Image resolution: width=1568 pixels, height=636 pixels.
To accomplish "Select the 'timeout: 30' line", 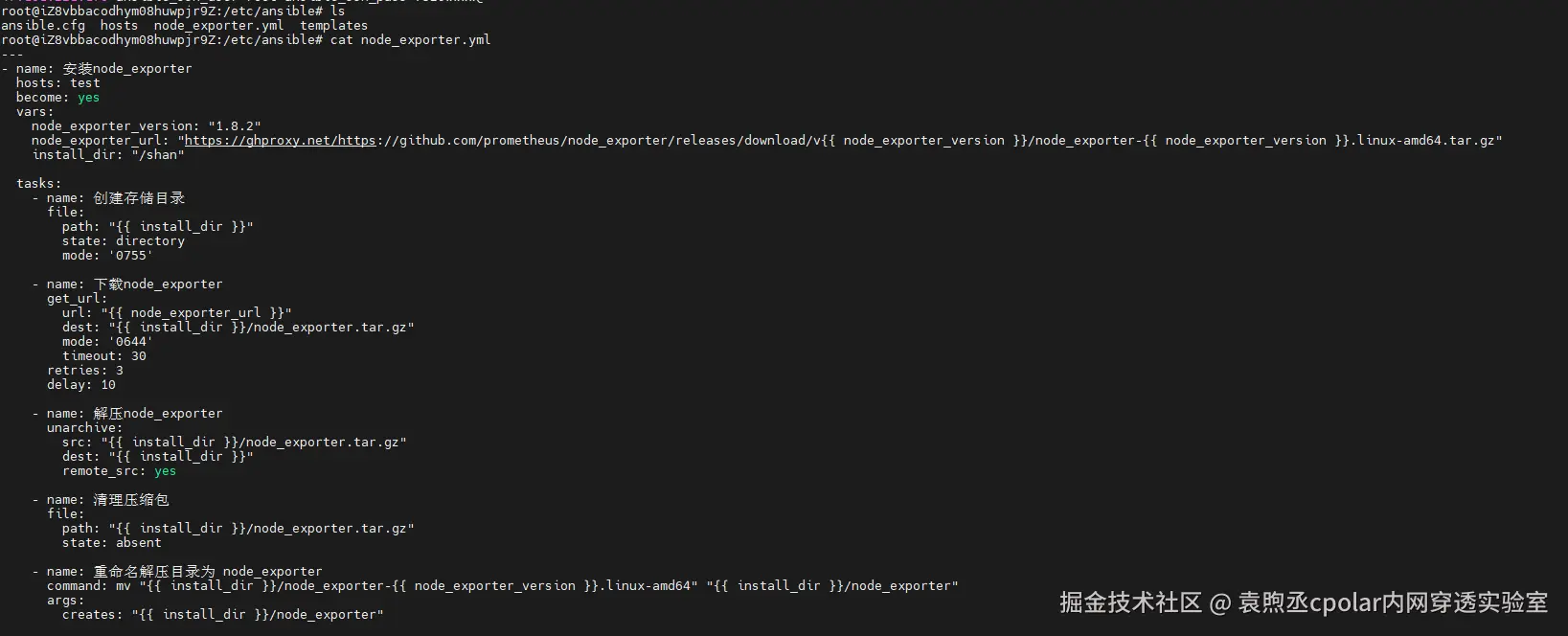I will click(104, 356).
